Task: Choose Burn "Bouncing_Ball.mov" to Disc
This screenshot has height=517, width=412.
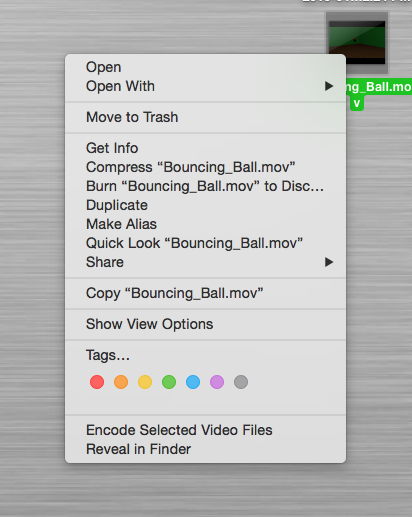Action: [205, 186]
